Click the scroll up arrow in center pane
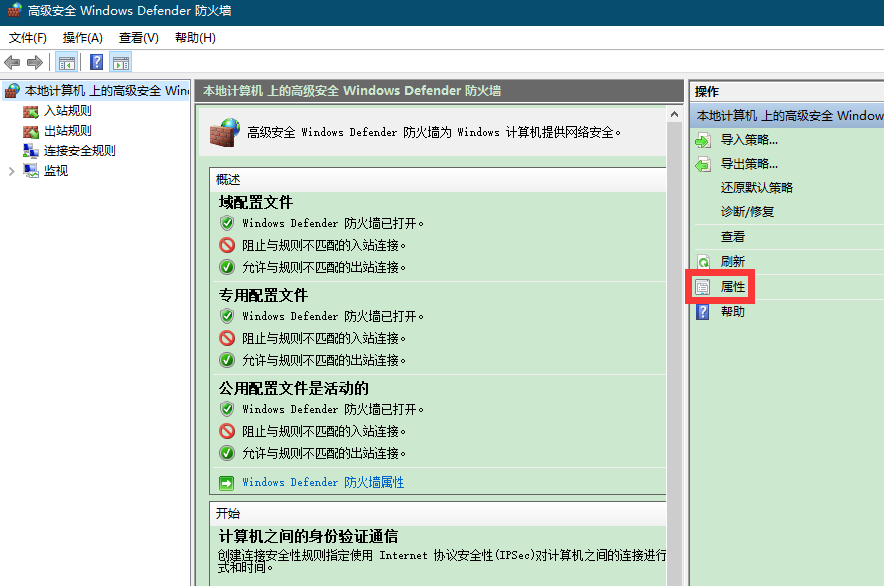Viewport: 884px width, 586px height. [x=674, y=114]
